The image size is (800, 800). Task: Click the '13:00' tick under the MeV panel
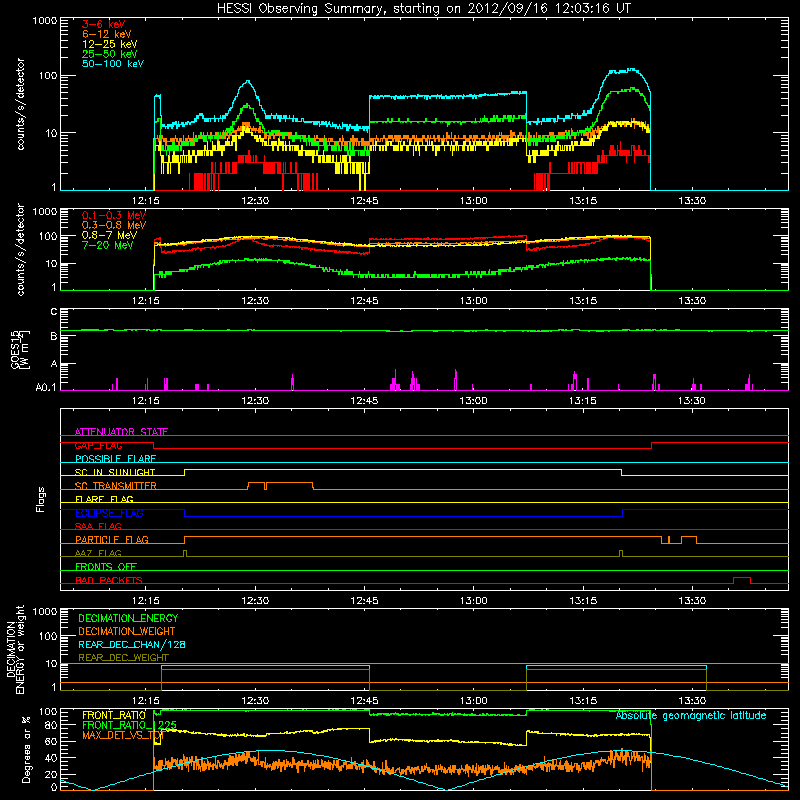click(473, 301)
